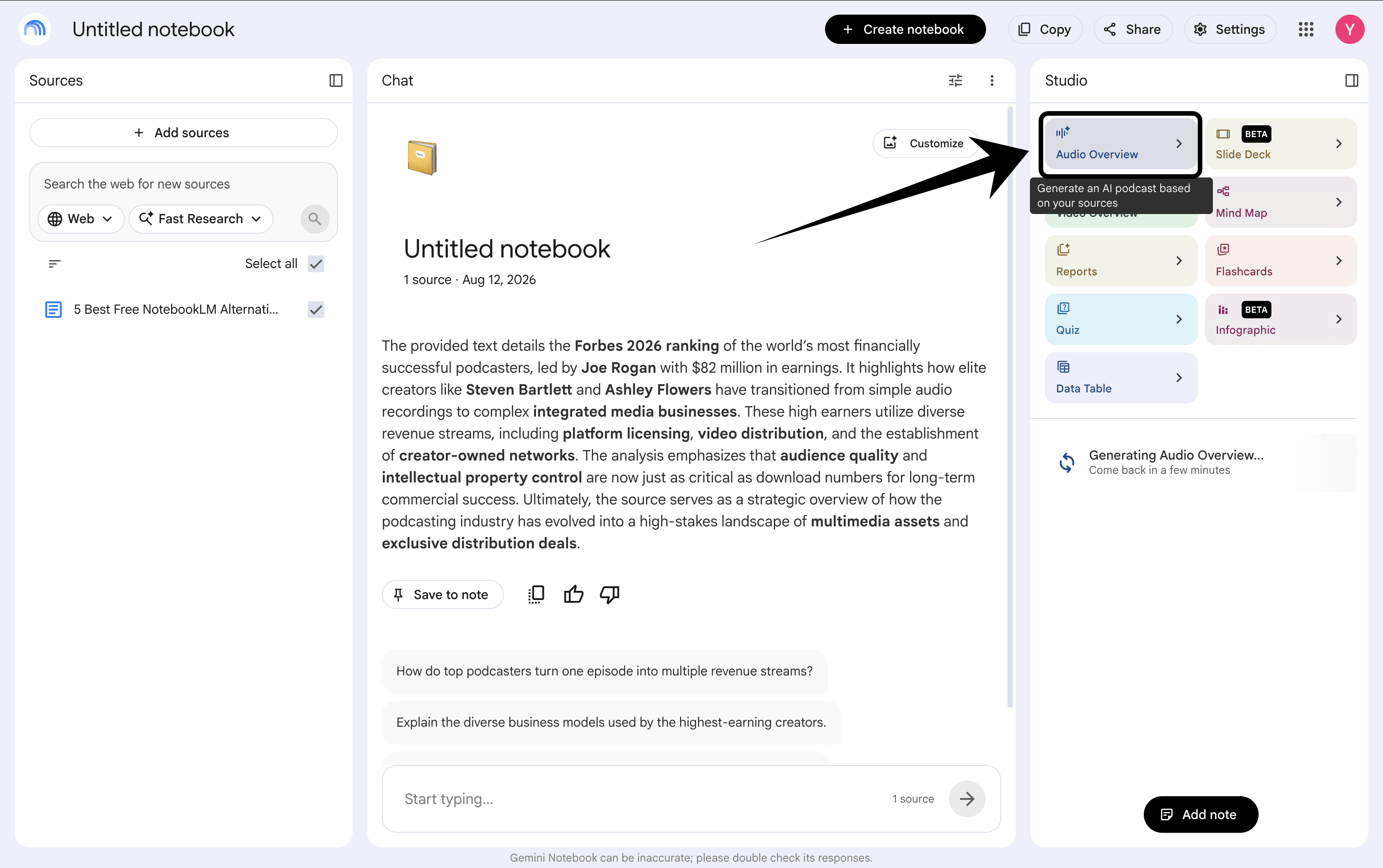
Task: Expand Mind Map options chevron
Action: (x=1339, y=202)
